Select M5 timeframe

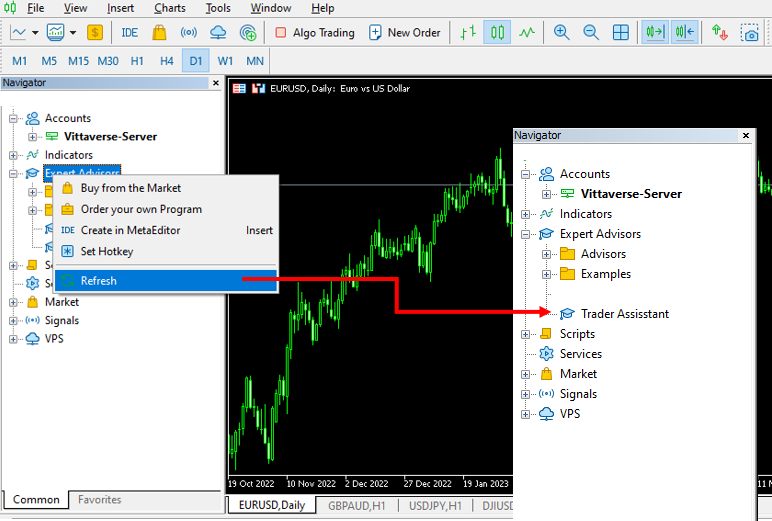click(x=49, y=61)
